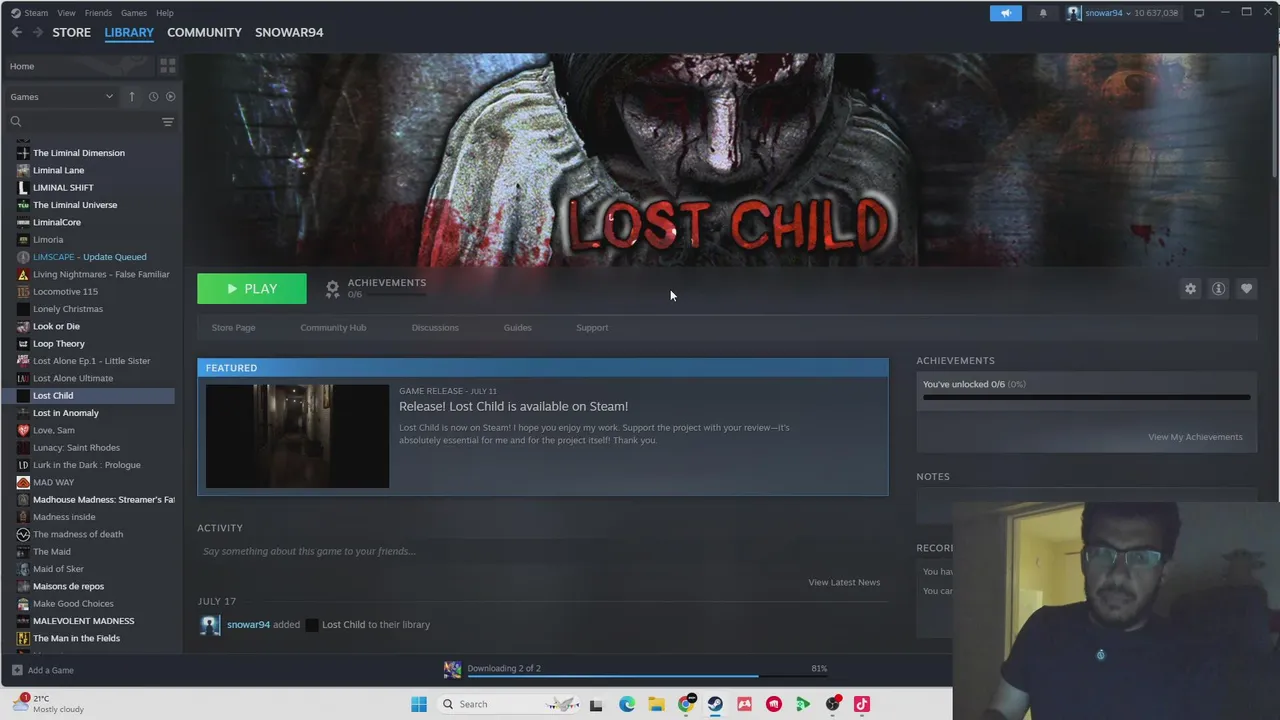Open the Games menu
This screenshot has width=1280, height=720.
pos(133,13)
